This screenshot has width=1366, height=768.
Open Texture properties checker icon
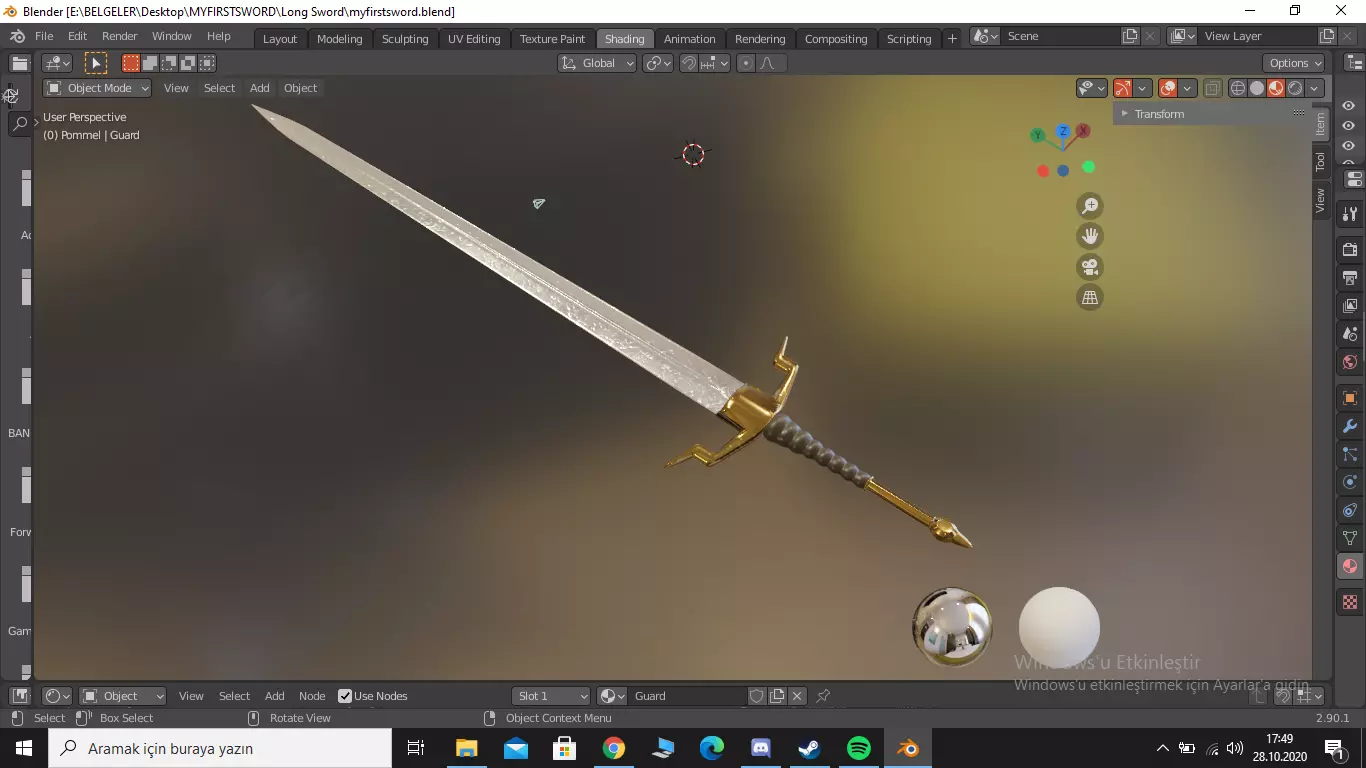1350,602
